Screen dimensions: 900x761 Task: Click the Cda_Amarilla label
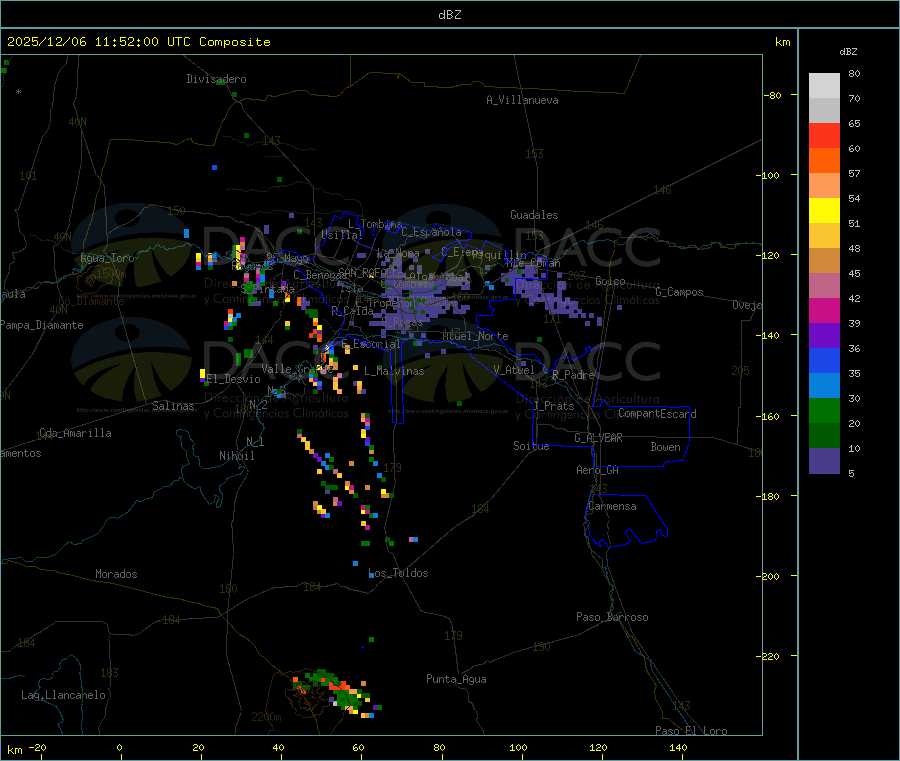75,433
